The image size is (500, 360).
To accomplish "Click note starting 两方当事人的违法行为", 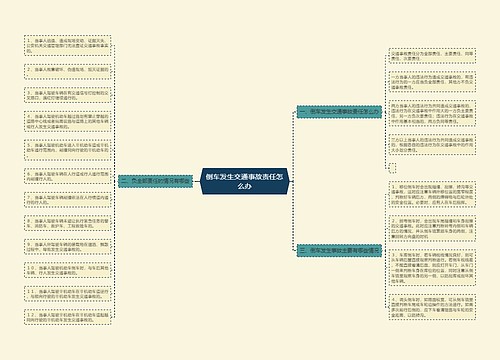I will (x=432, y=113).
